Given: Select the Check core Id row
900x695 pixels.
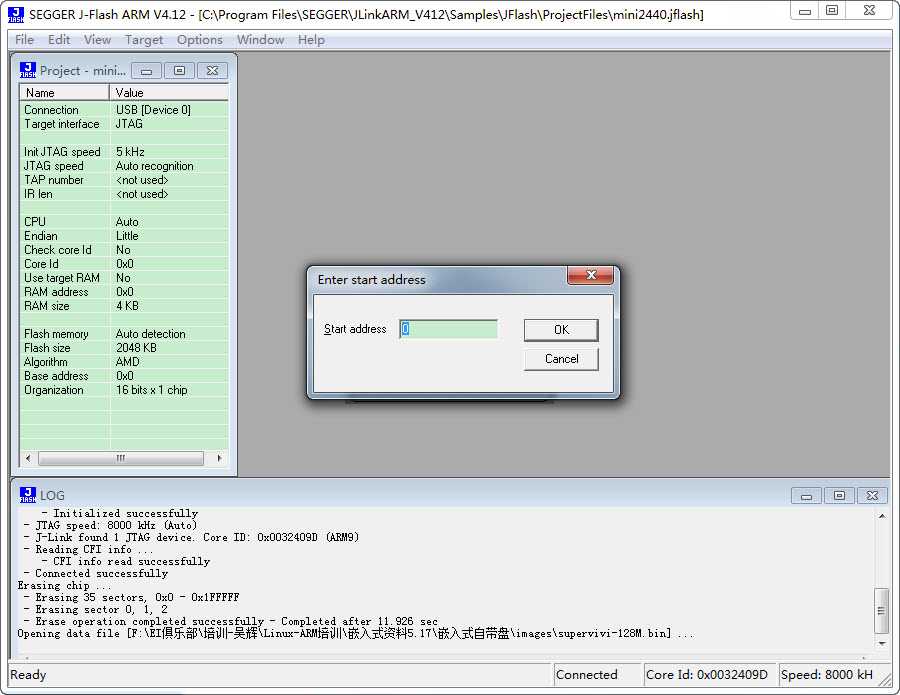Looking at the screenshot, I should pos(124,250).
